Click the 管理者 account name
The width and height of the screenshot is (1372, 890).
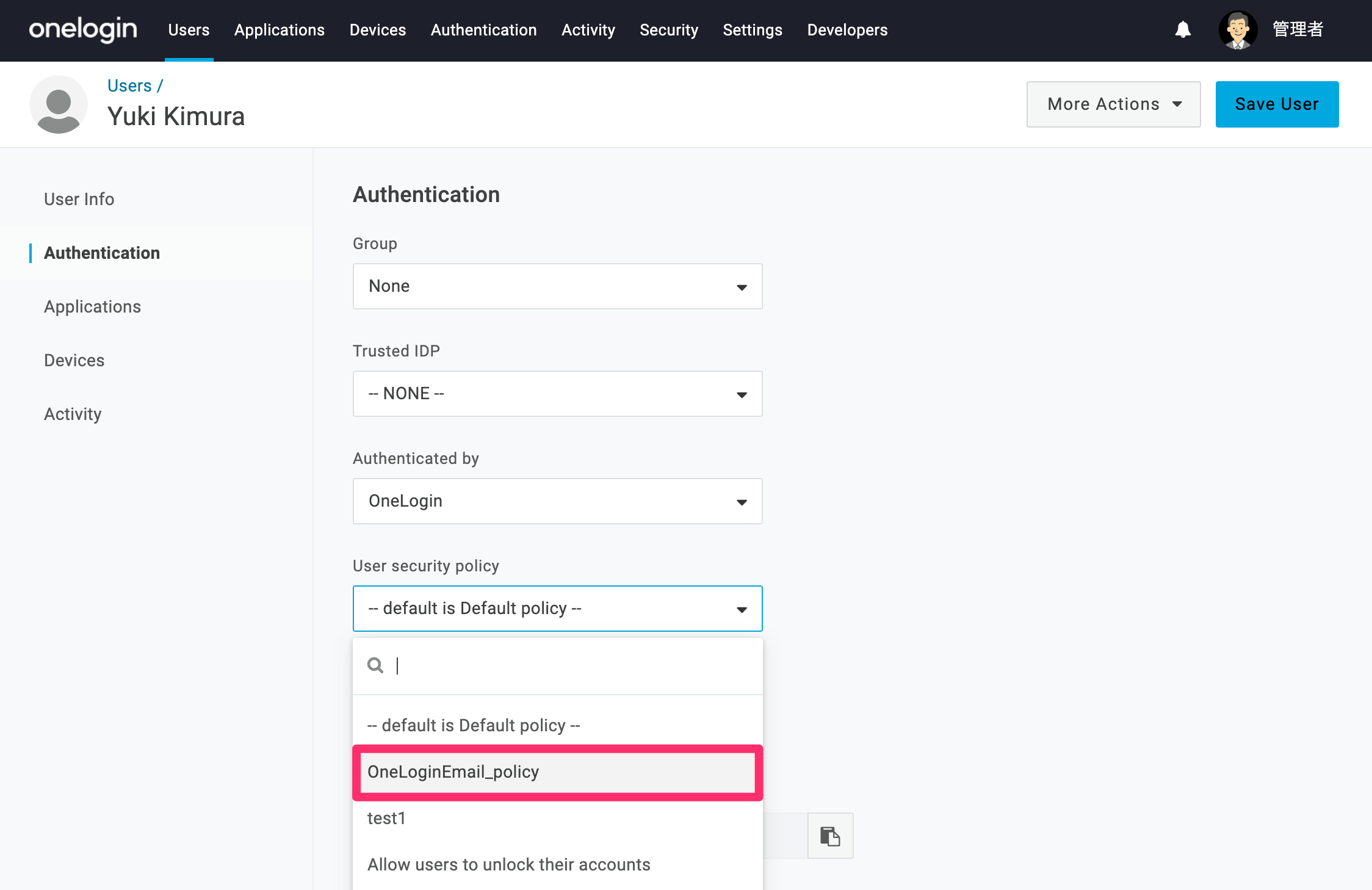click(x=1298, y=29)
